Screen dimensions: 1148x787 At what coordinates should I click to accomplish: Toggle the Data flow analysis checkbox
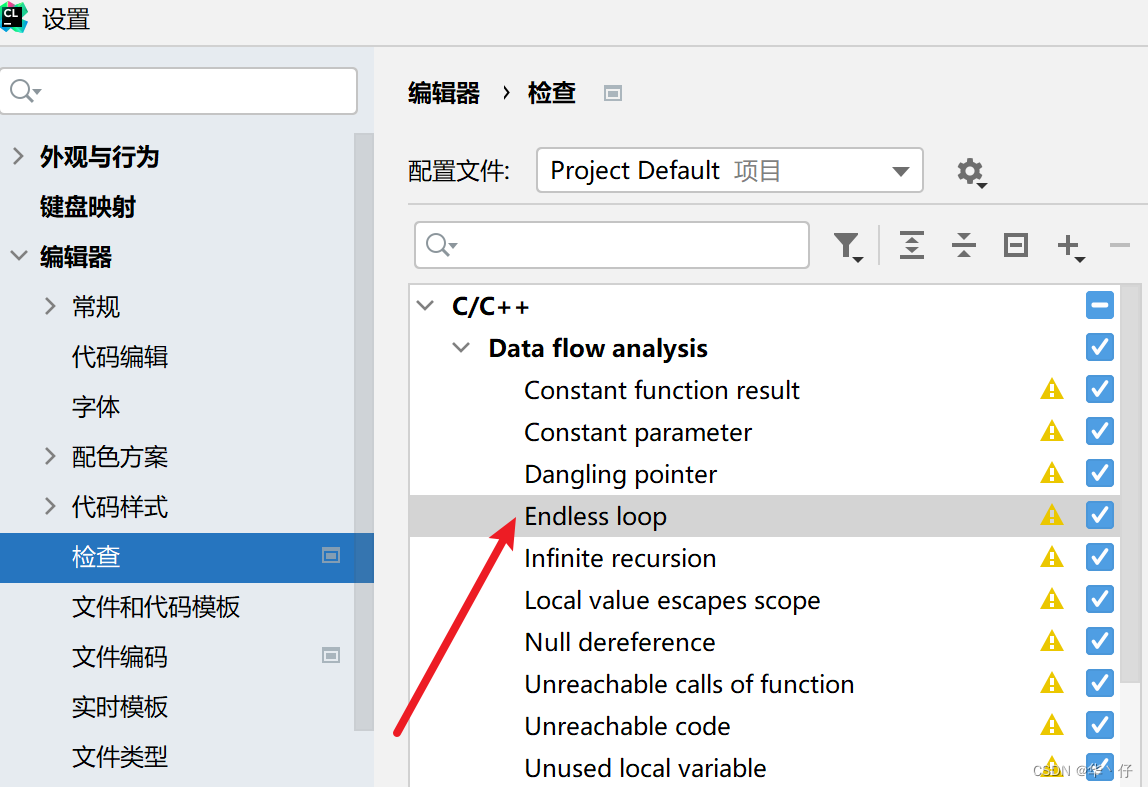1099,347
